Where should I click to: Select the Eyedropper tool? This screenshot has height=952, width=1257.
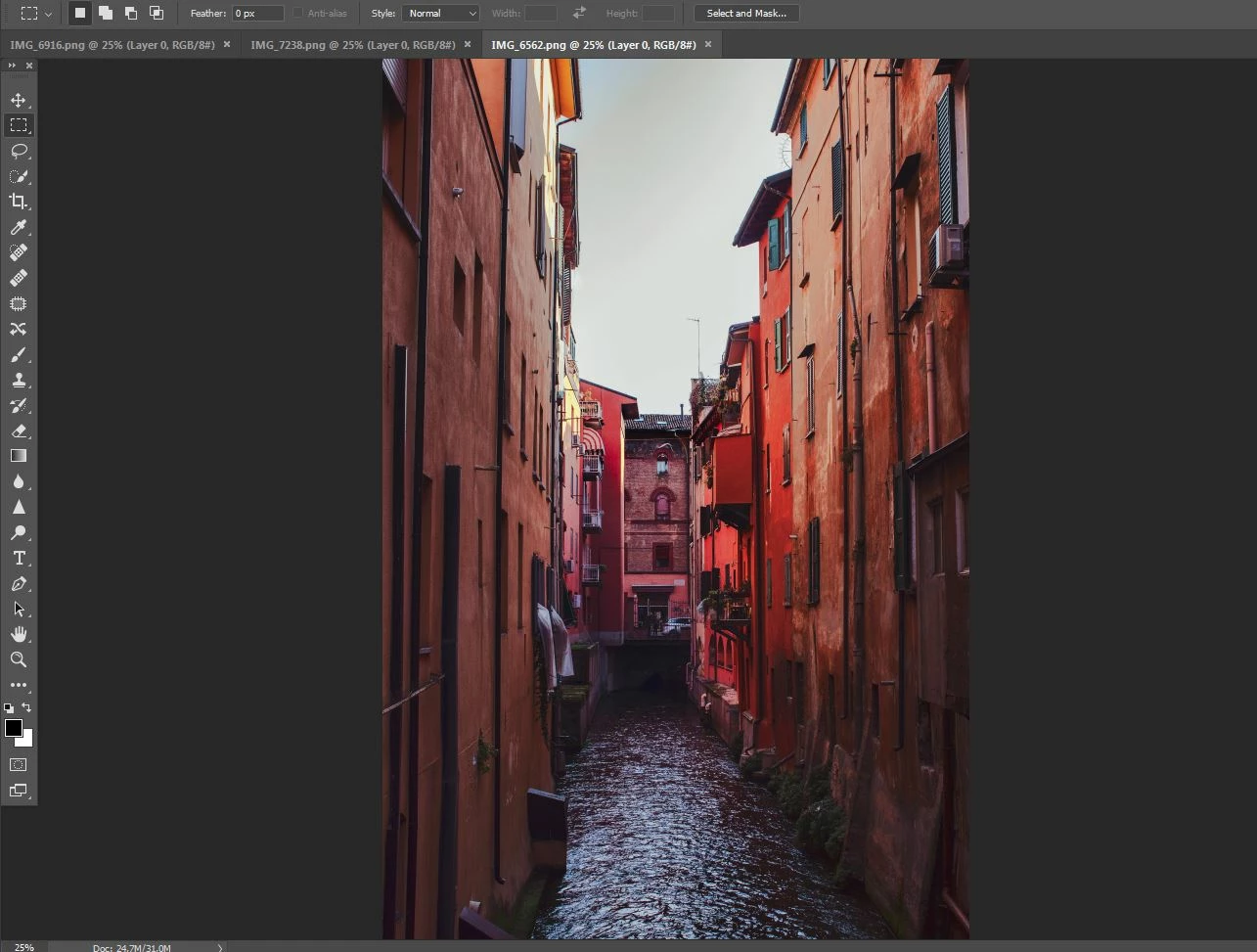click(19, 227)
